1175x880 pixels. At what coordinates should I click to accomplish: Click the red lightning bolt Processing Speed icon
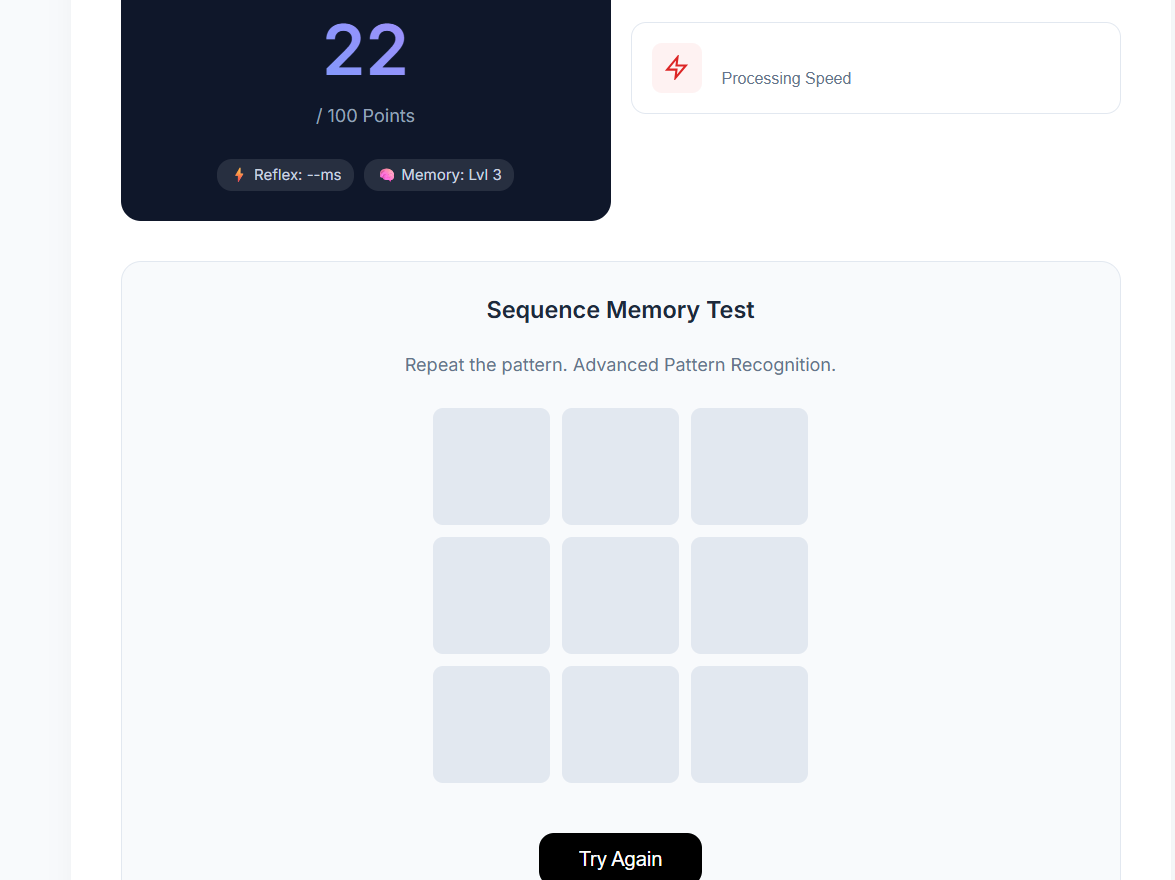(677, 68)
